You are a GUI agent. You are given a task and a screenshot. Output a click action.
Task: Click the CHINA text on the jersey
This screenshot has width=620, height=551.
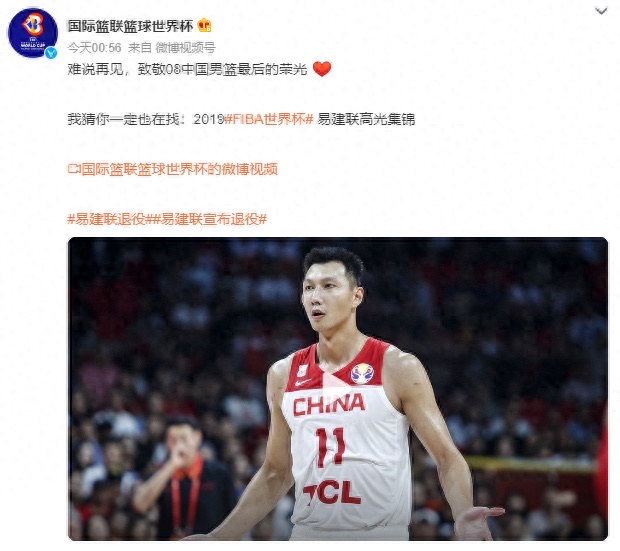click(x=329, y=405)
